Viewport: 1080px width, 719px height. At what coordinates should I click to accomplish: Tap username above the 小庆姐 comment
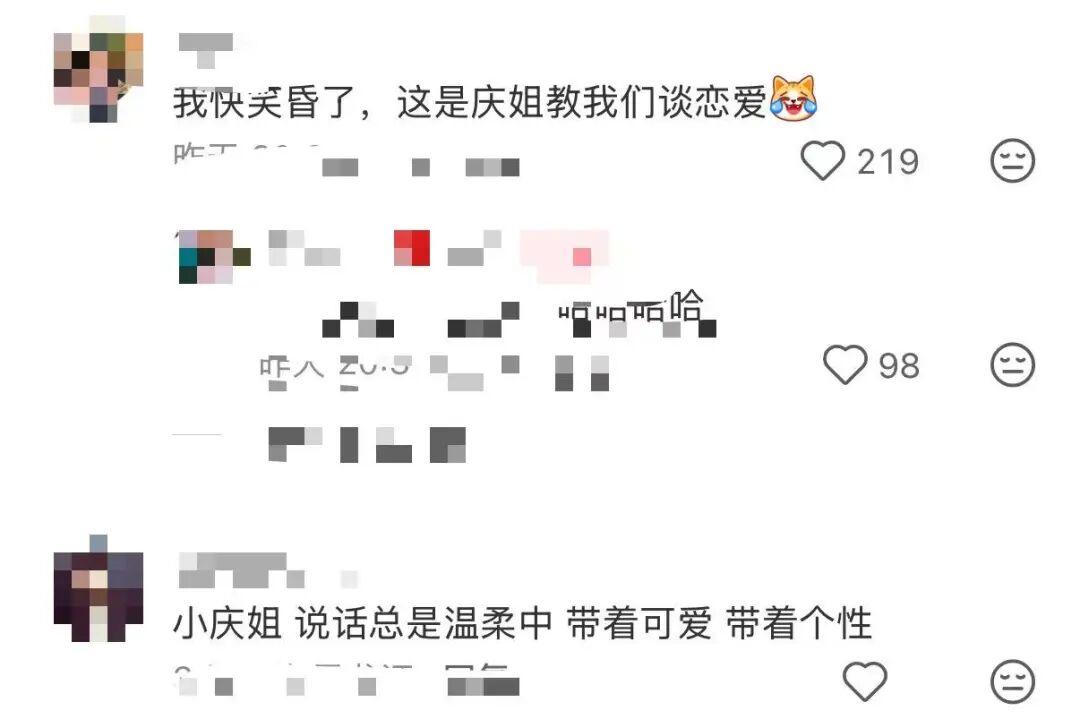pos(241,570)
